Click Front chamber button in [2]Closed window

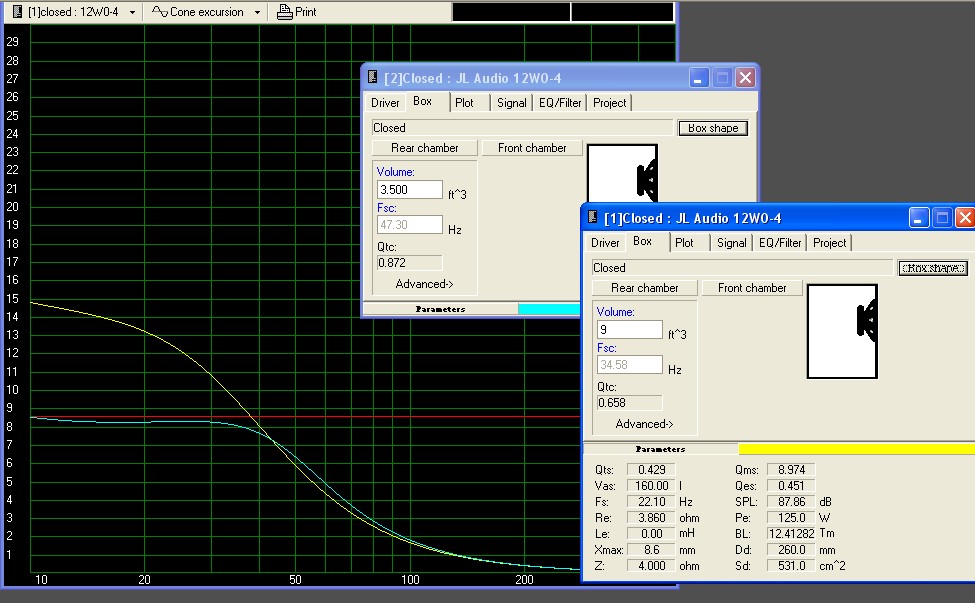[x=532, y=148]
